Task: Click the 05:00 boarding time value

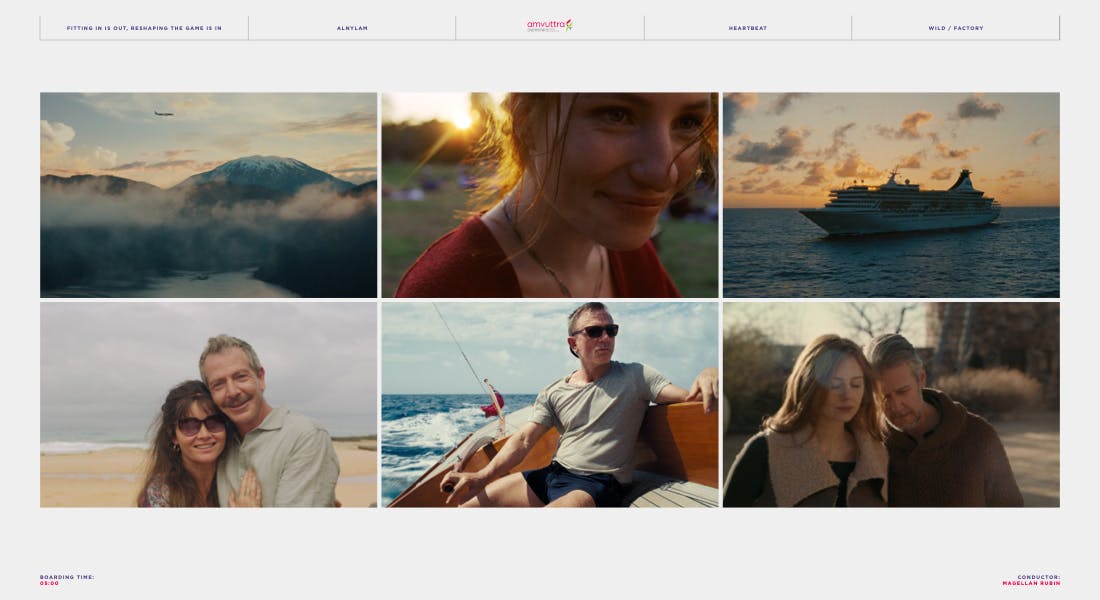Action: [50, 583]
